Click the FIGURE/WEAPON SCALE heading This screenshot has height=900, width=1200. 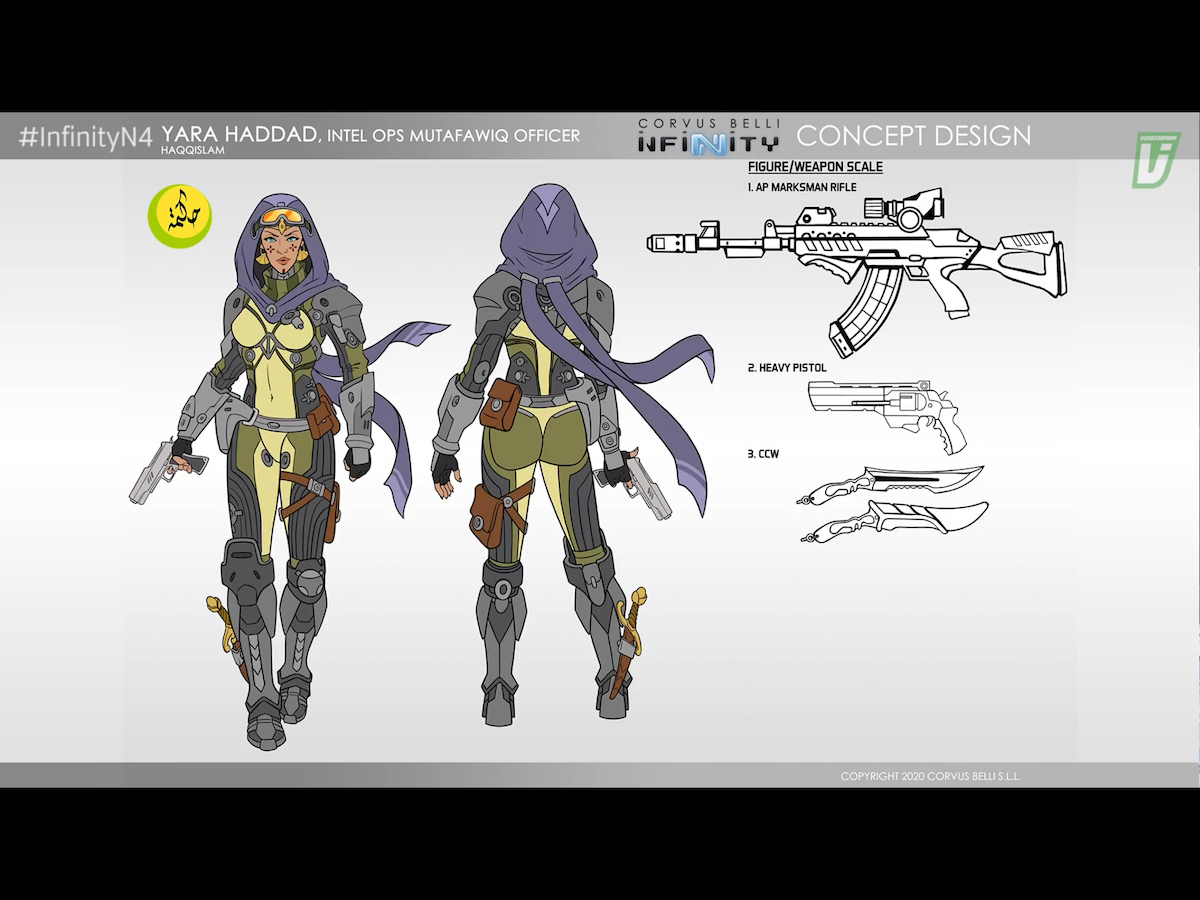(x=815, y=167)
